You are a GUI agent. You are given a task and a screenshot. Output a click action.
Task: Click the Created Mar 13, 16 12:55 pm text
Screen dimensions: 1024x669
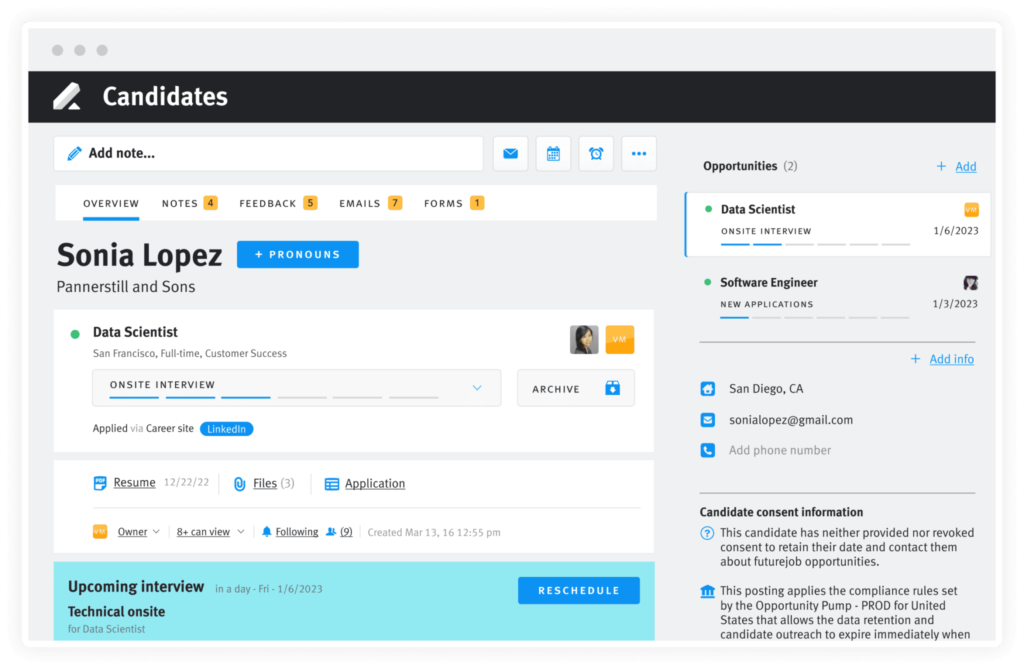click(x=434, y=532)
